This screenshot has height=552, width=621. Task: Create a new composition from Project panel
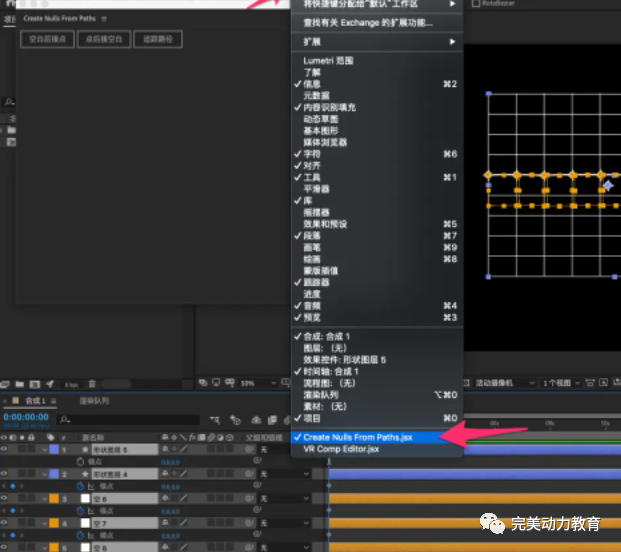[35, 384]
